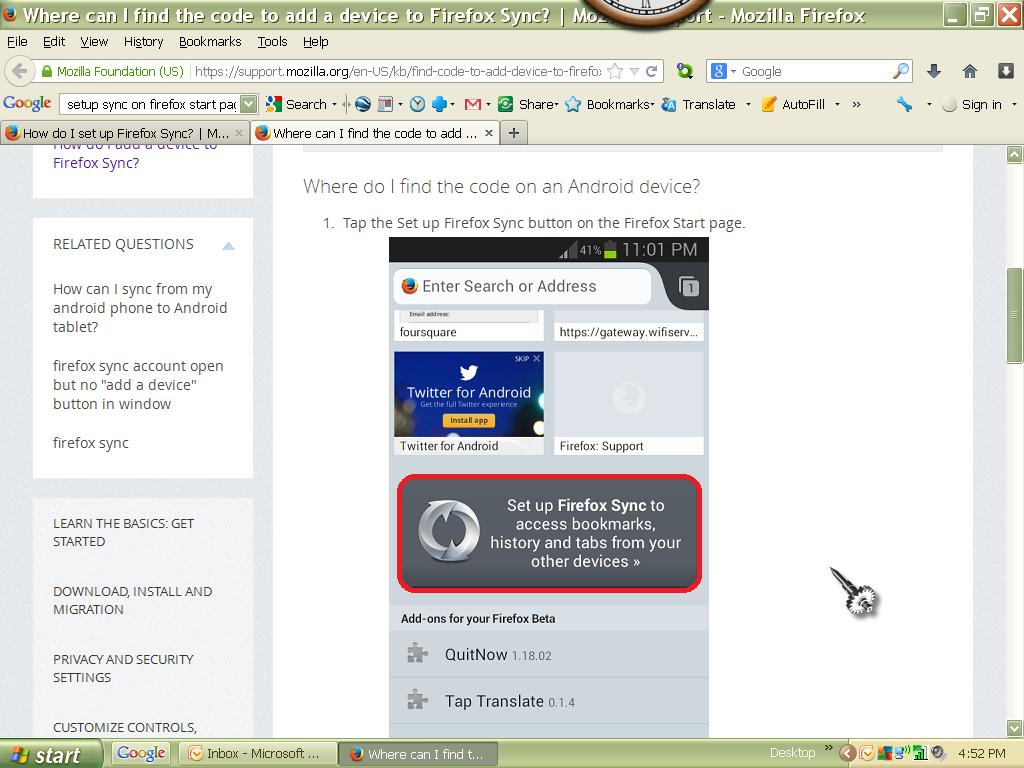
Task: Open the Translate dropdown arrow
Action: [748, 104]
